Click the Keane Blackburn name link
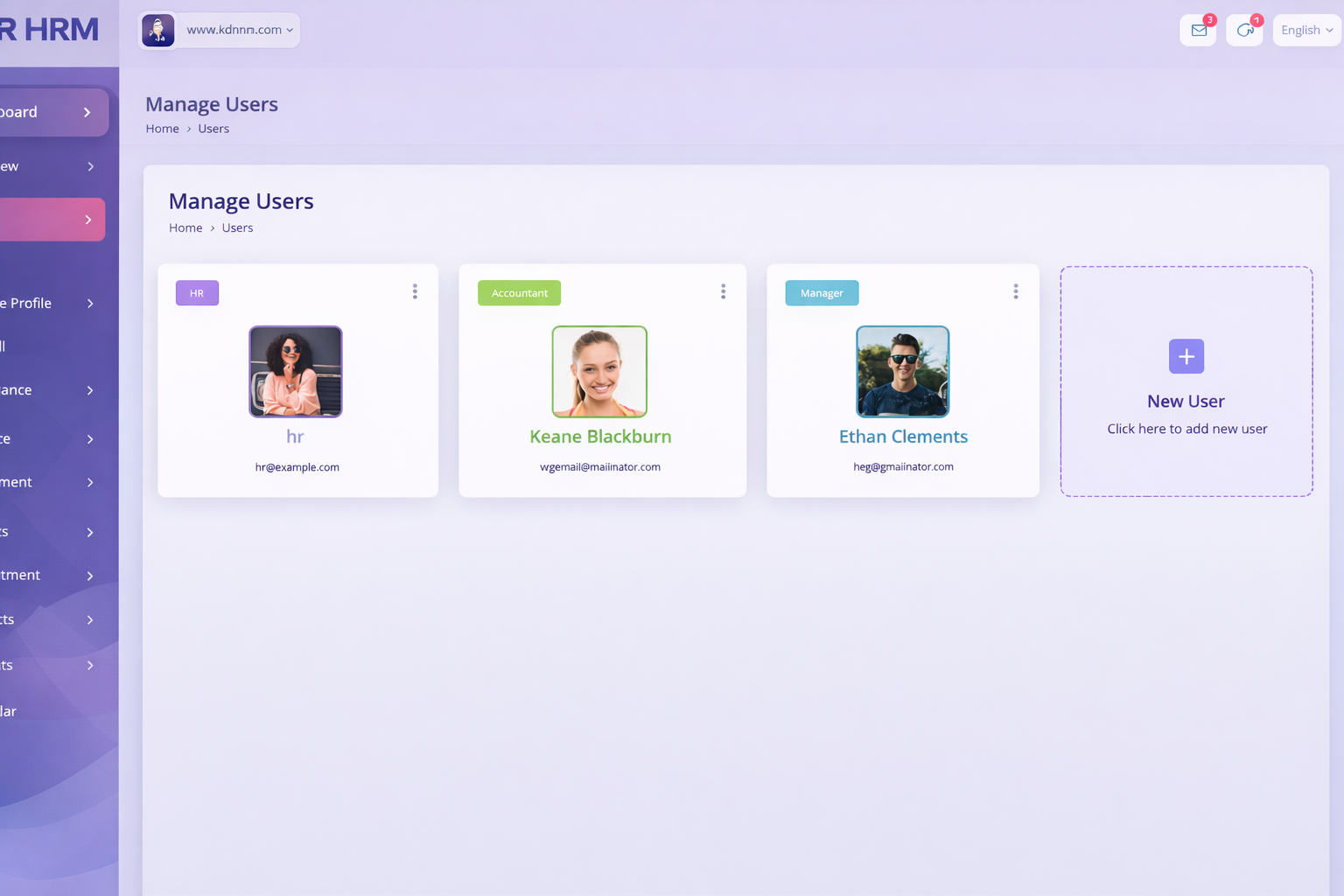 600,437
